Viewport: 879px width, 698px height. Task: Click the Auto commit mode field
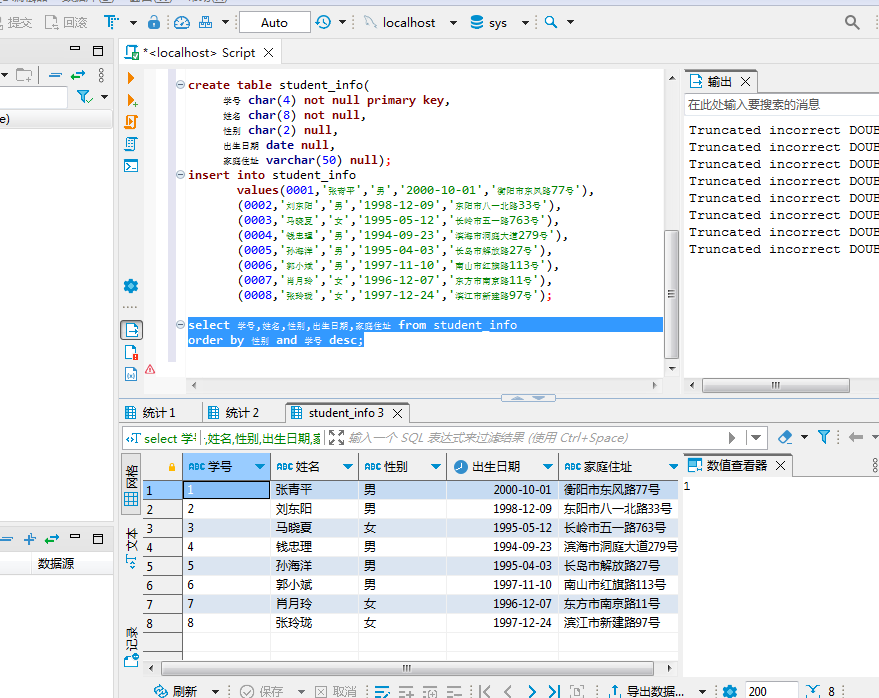275,22
